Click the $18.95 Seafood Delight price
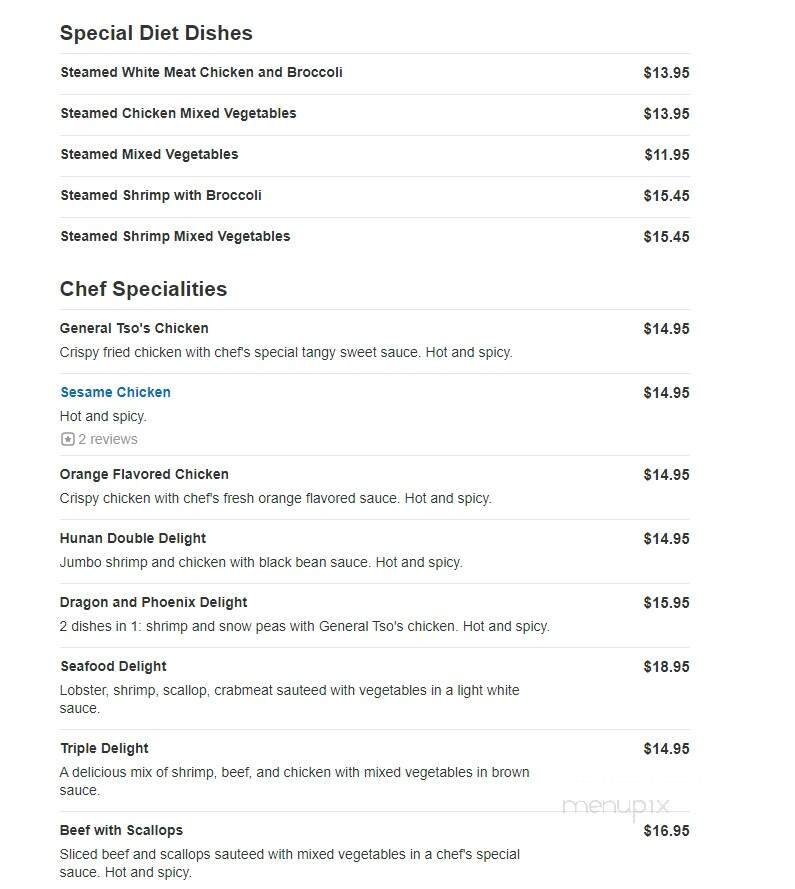The height and width of the screenshot is (889, 795). (666, 667)
